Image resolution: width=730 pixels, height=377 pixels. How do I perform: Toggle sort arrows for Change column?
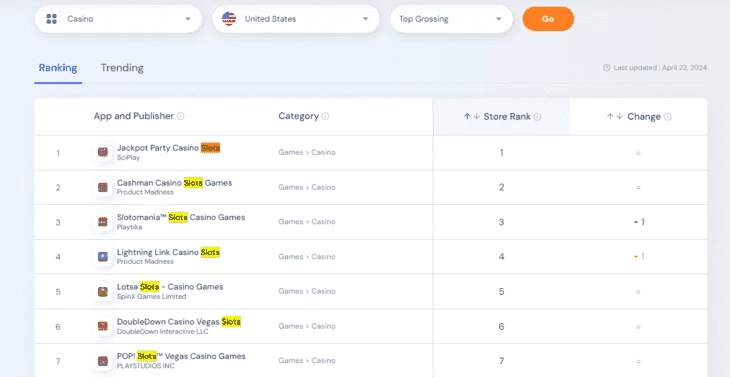(615, 117)
